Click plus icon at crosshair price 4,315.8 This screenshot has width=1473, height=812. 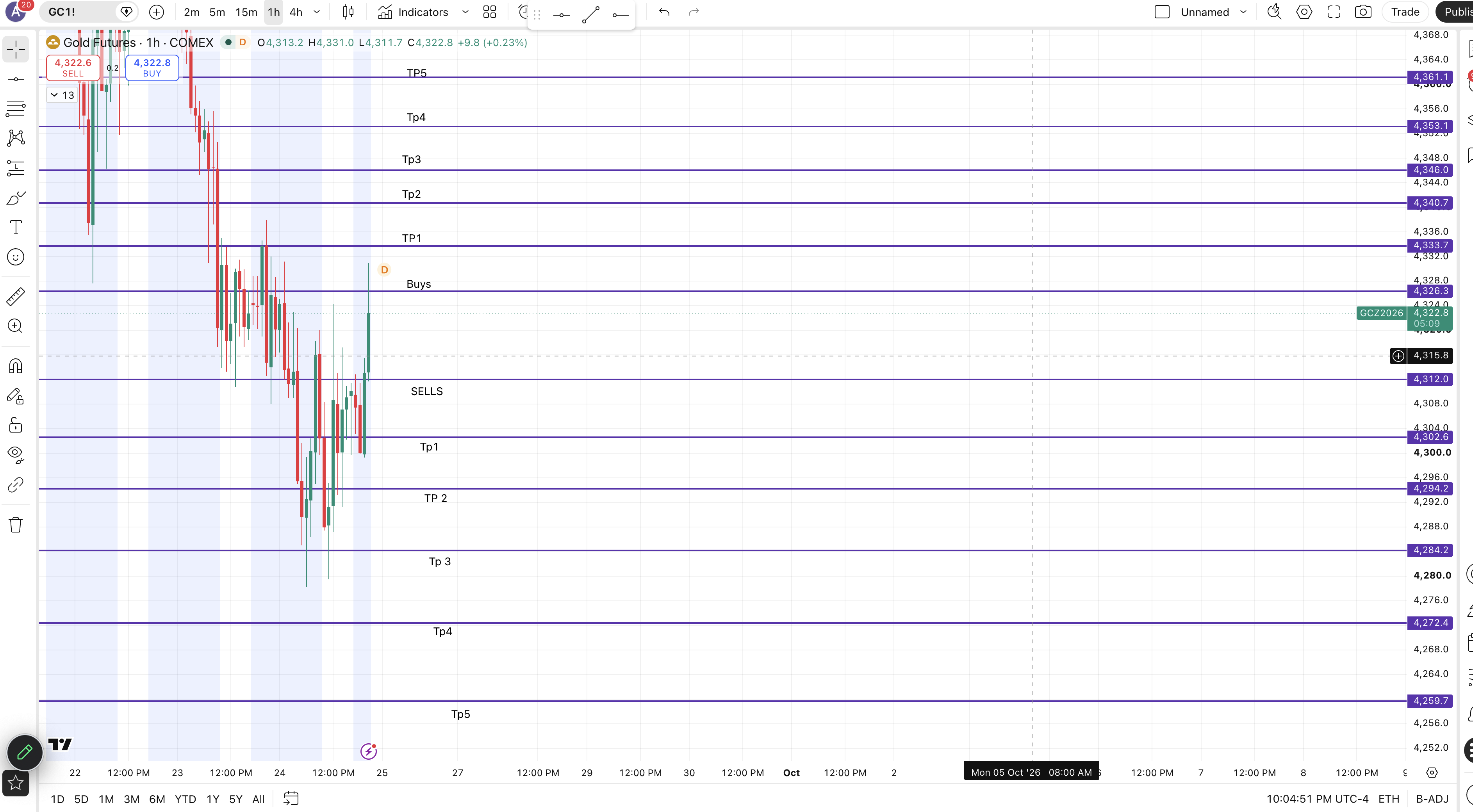(1398, 356)
